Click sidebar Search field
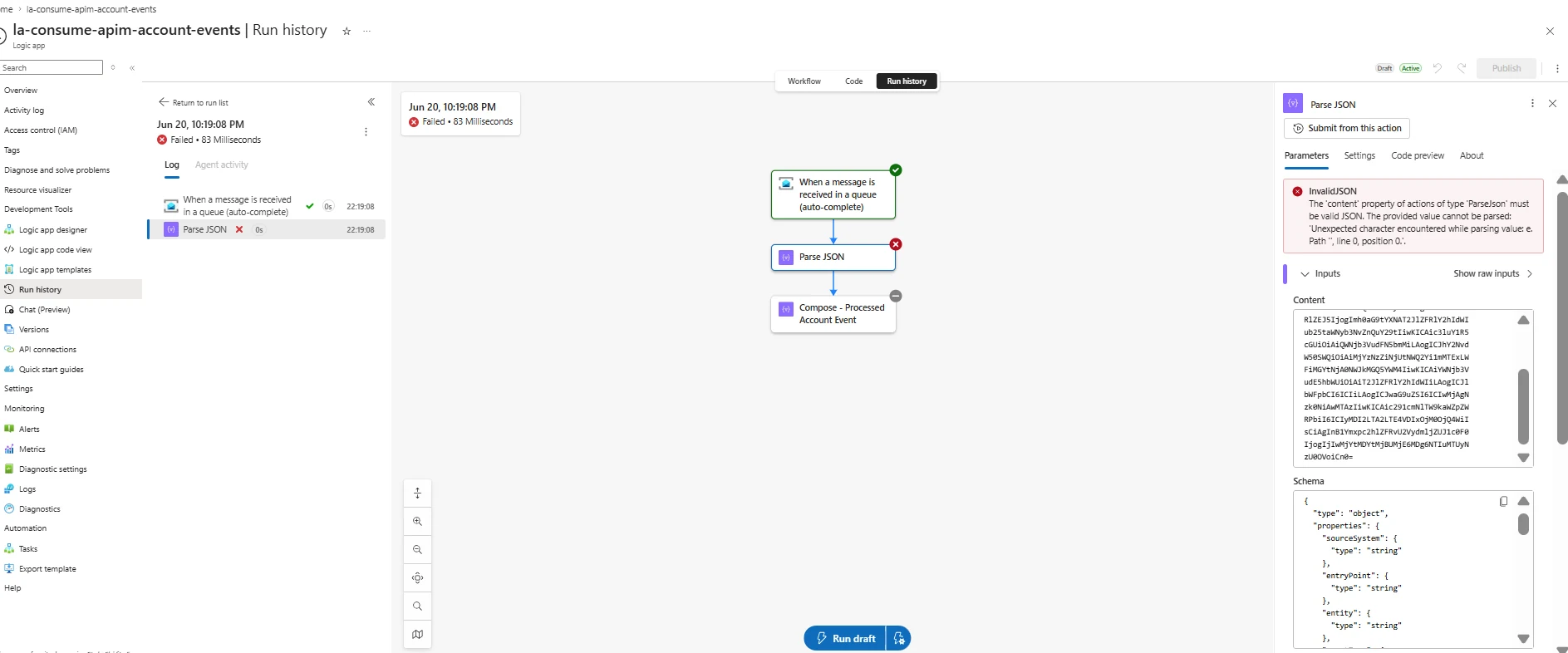The width and height of the screenshot is (1568, 653). pyautogui.click(x=52, y=68)
